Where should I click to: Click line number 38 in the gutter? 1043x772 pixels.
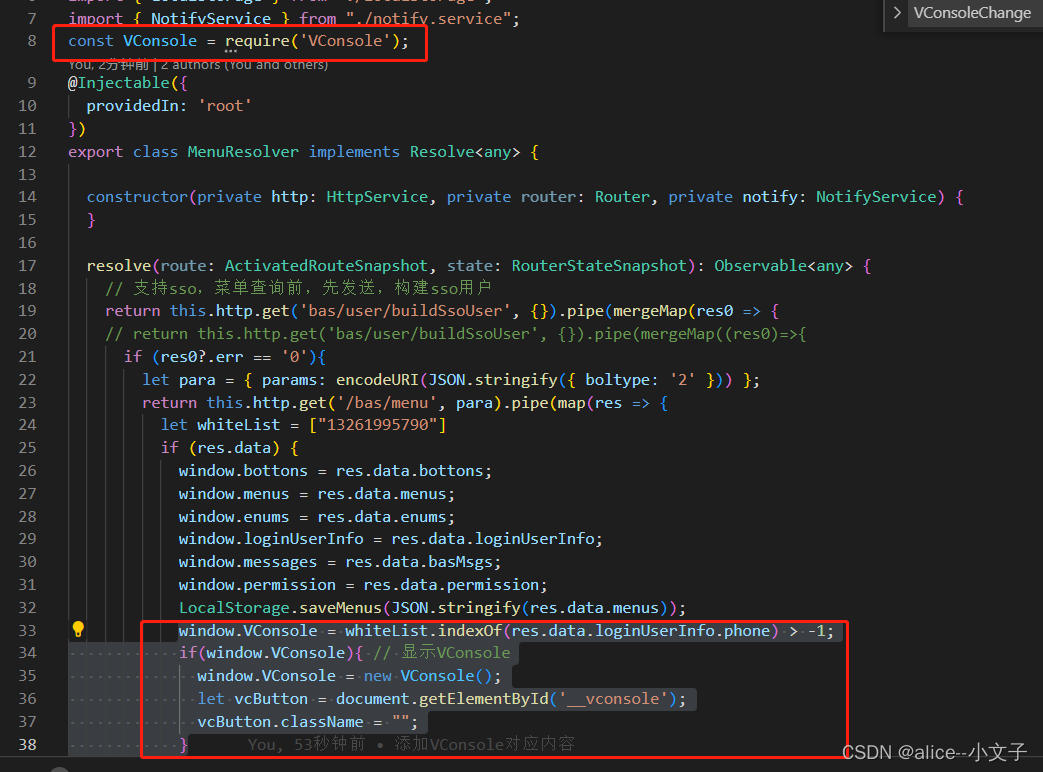pos(27,744)
